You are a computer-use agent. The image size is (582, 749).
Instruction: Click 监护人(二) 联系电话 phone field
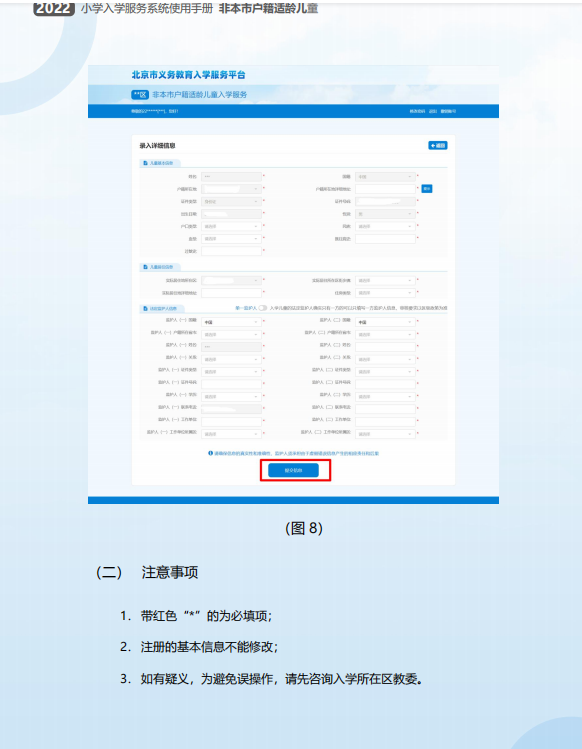[385, 409]
